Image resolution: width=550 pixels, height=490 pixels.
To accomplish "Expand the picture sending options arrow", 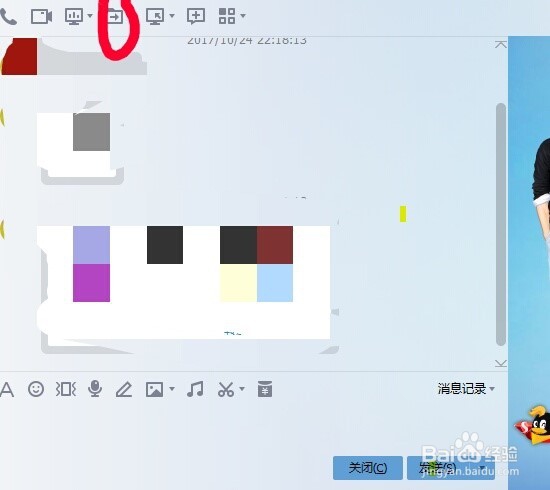I will [172, 389].
